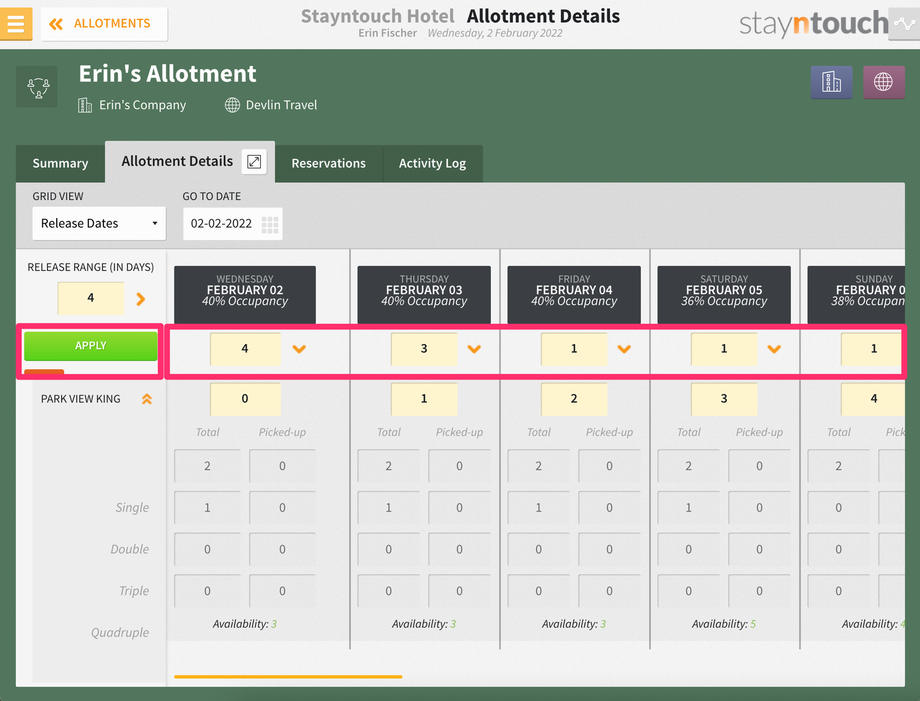The image size is (920, 701).
Task: Edit Friday February 04 release days value
Action: pyautogui.click(x=574, y=348)
